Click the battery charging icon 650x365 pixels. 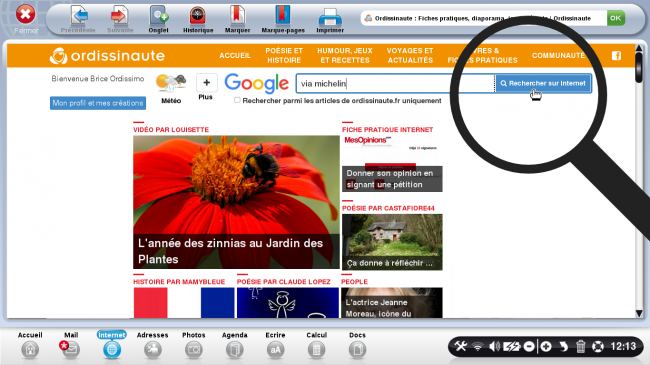512,346
